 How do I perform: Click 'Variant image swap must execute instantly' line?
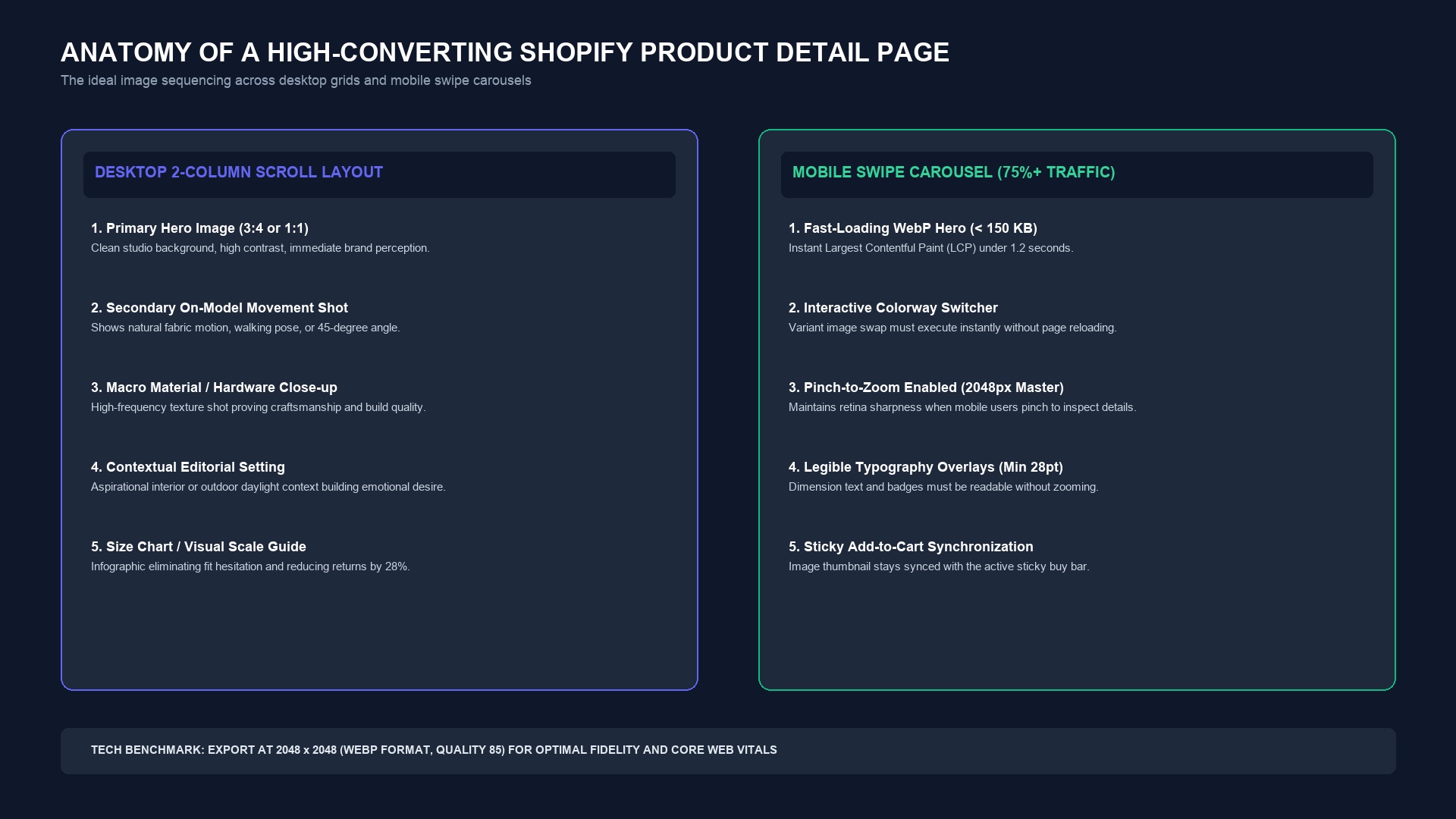click(x=952, y=328)
